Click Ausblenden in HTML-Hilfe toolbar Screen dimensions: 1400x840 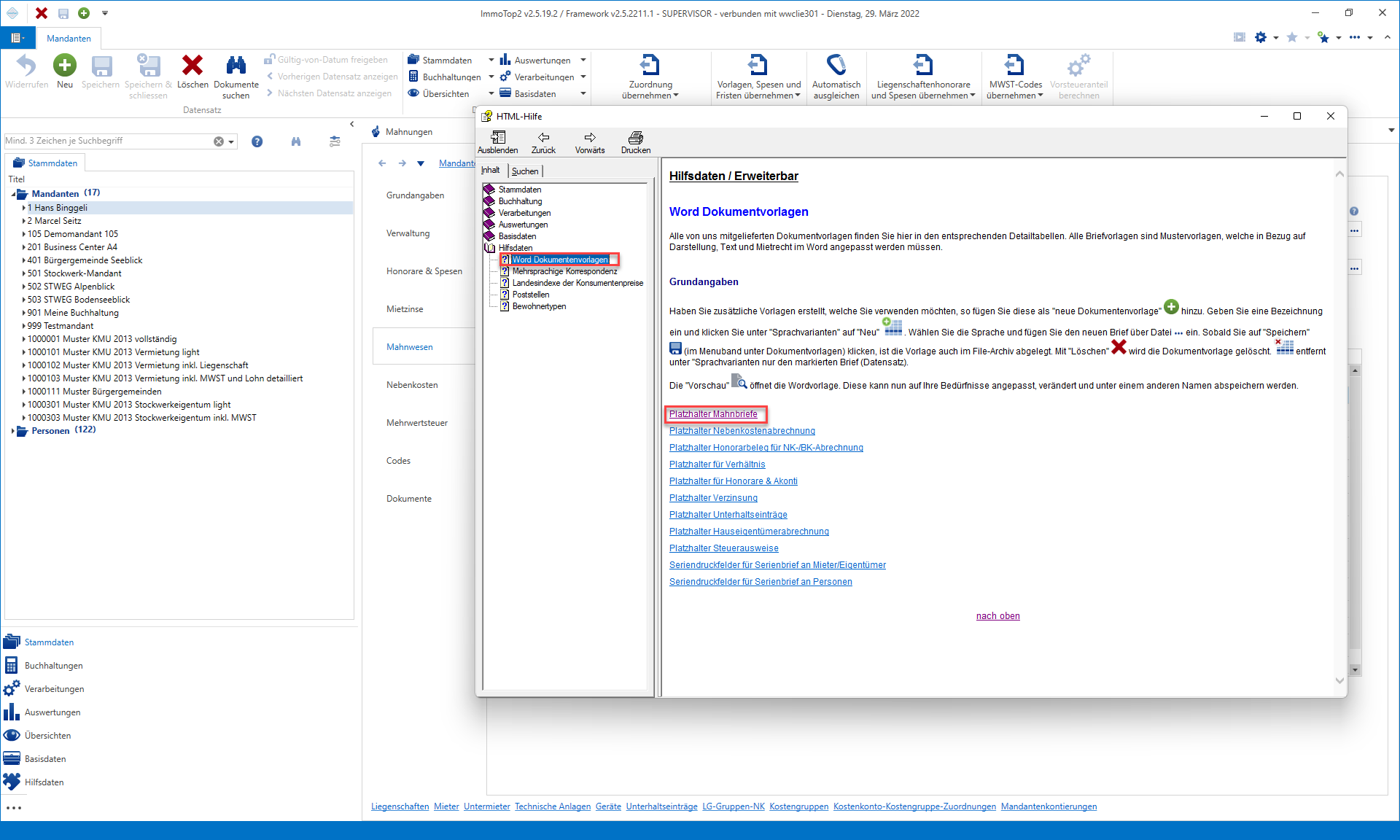[x=498, y=142]
